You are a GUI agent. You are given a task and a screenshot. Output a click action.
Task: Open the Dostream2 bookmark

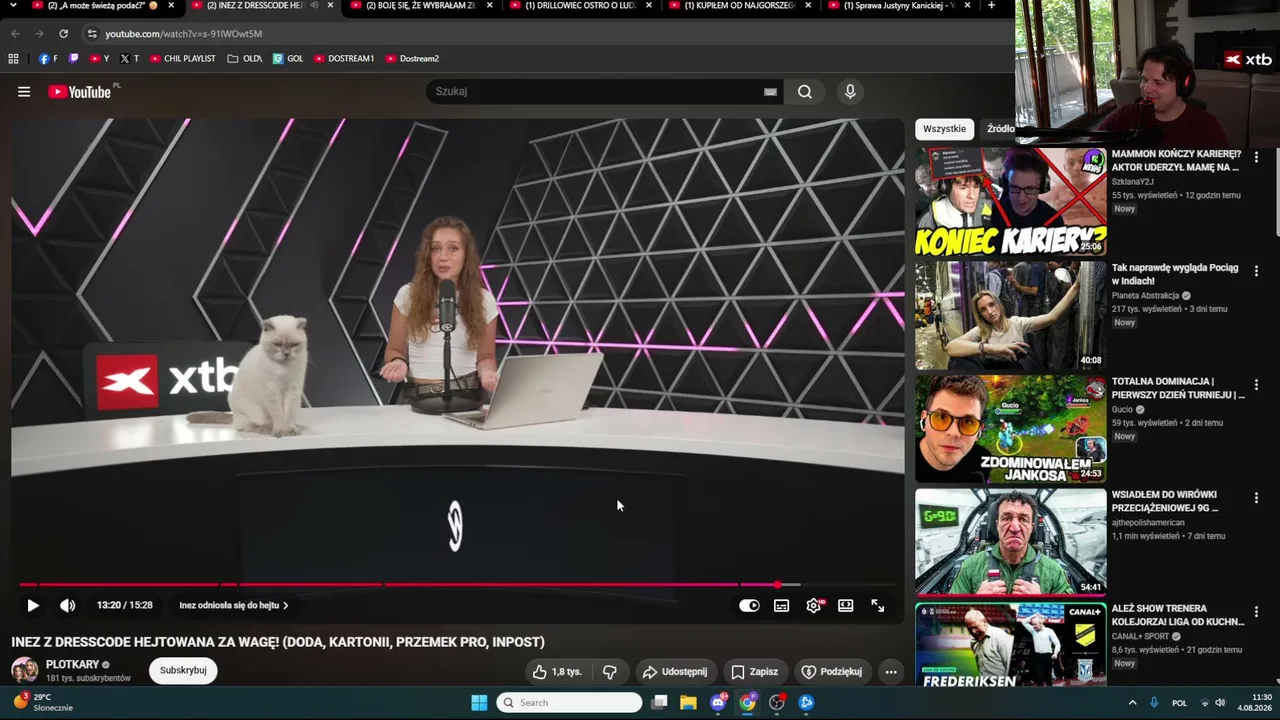click(x=412, y=59)
